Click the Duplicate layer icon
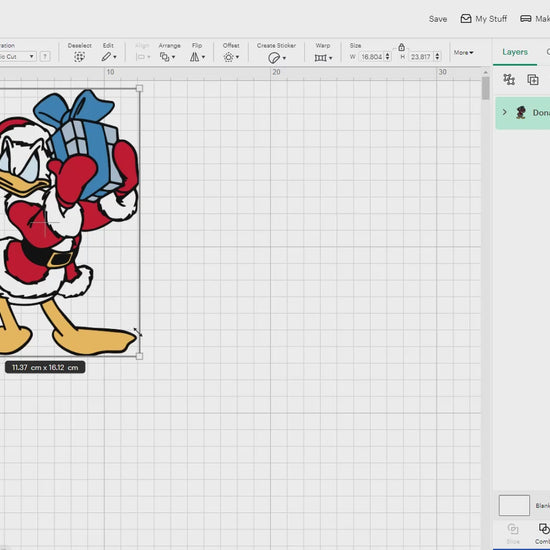This screenshot has width=550, height=550. point(533,80)
